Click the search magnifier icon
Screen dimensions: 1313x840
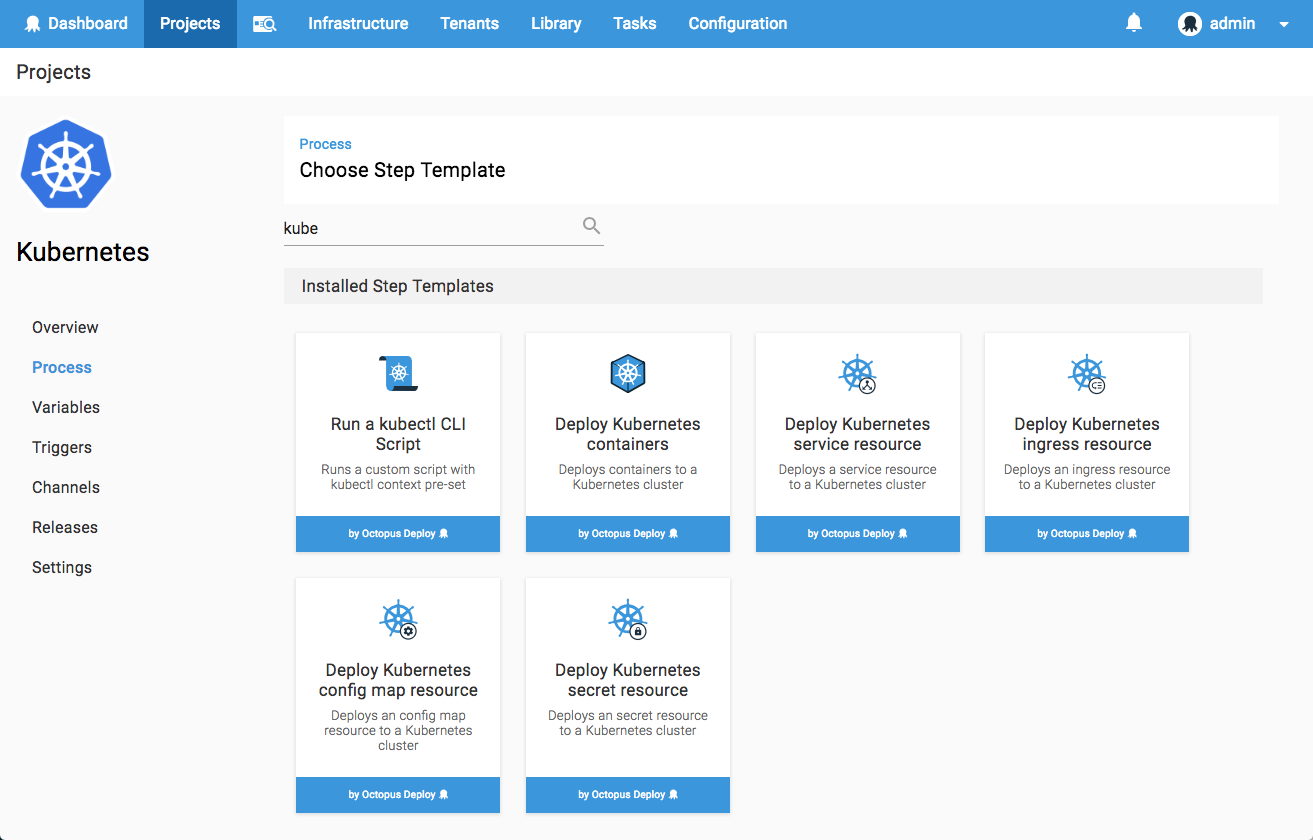tap(591, 225)
